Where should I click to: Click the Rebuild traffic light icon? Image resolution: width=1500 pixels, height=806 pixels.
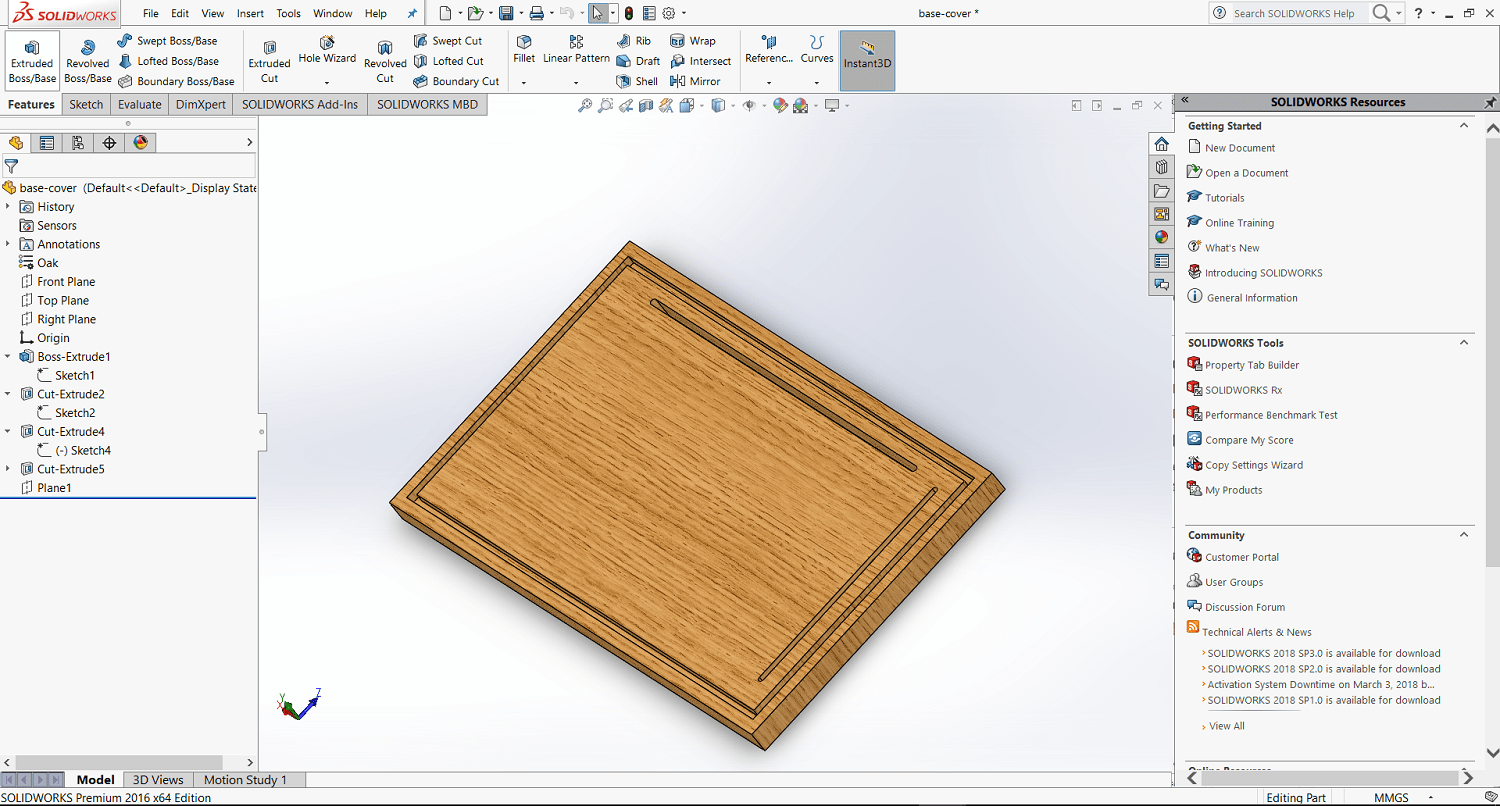coord(628,13)
